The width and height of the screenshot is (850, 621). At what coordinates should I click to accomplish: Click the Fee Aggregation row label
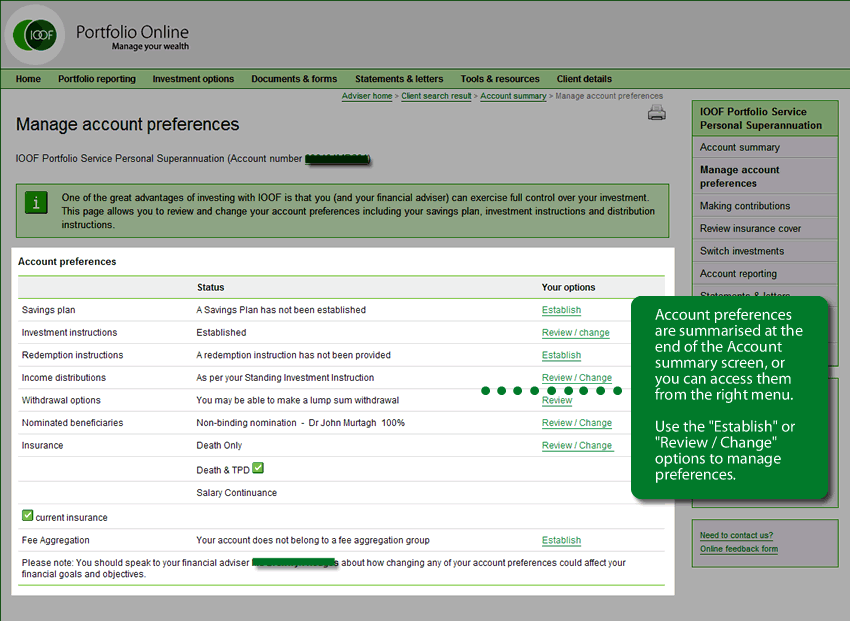[55, 540]
